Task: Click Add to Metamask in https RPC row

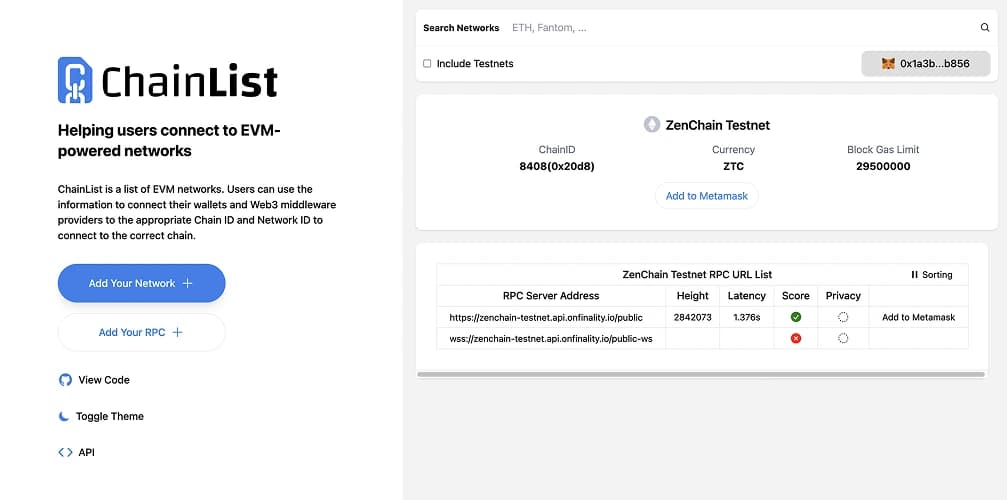Action: (x=918, y=317)
